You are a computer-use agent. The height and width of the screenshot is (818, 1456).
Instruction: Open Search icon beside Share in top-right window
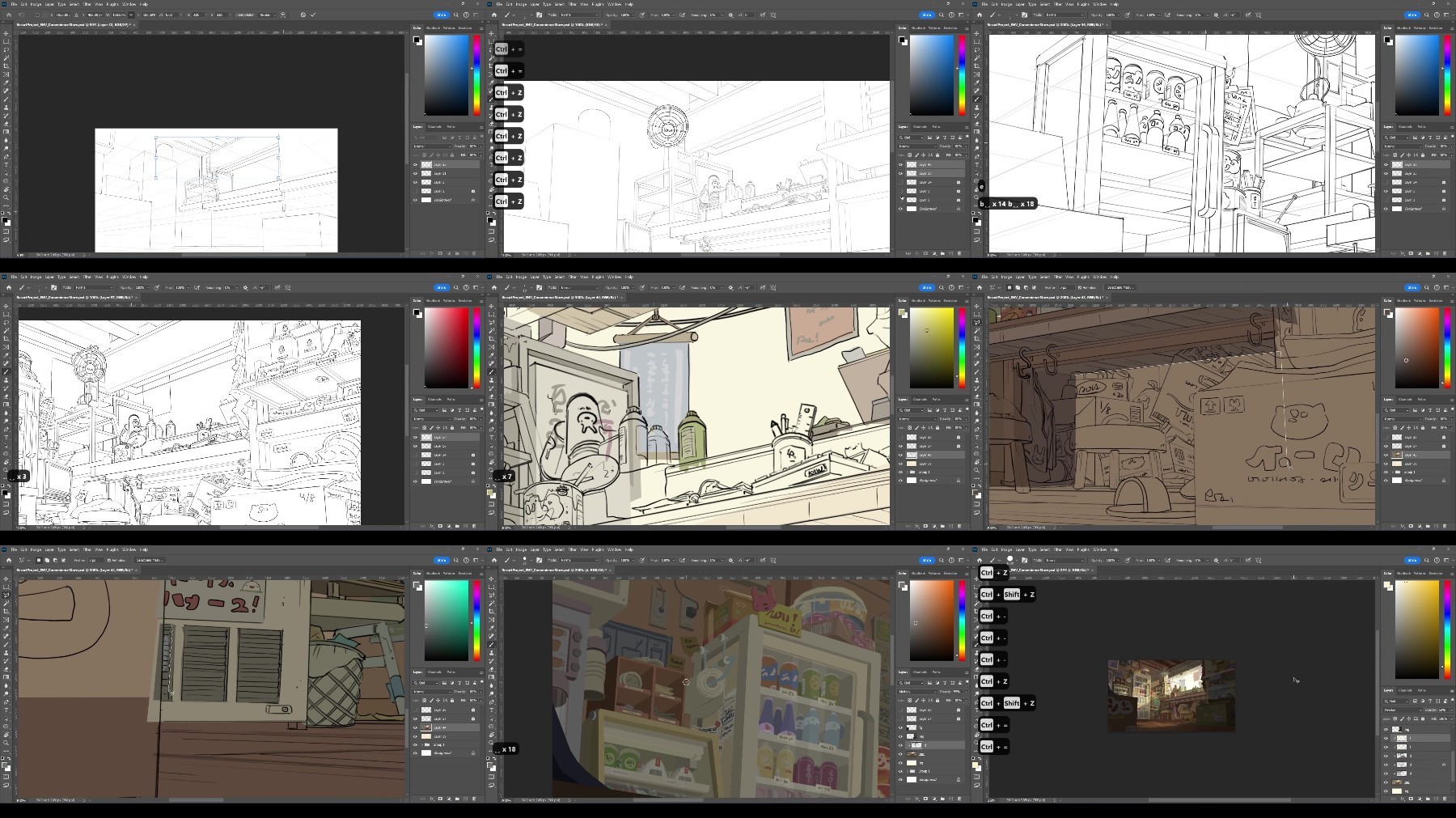click(x=1426, y=15)
